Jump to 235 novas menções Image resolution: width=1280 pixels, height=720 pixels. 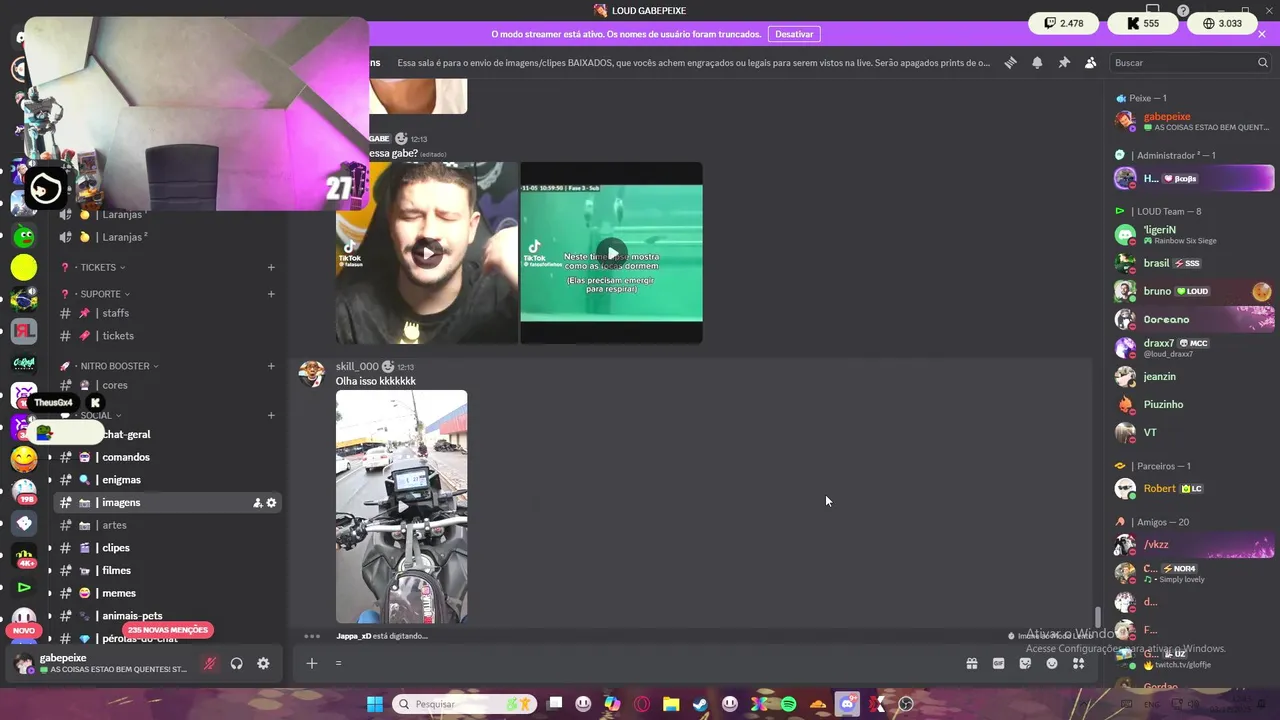click(x=169, y=630)
